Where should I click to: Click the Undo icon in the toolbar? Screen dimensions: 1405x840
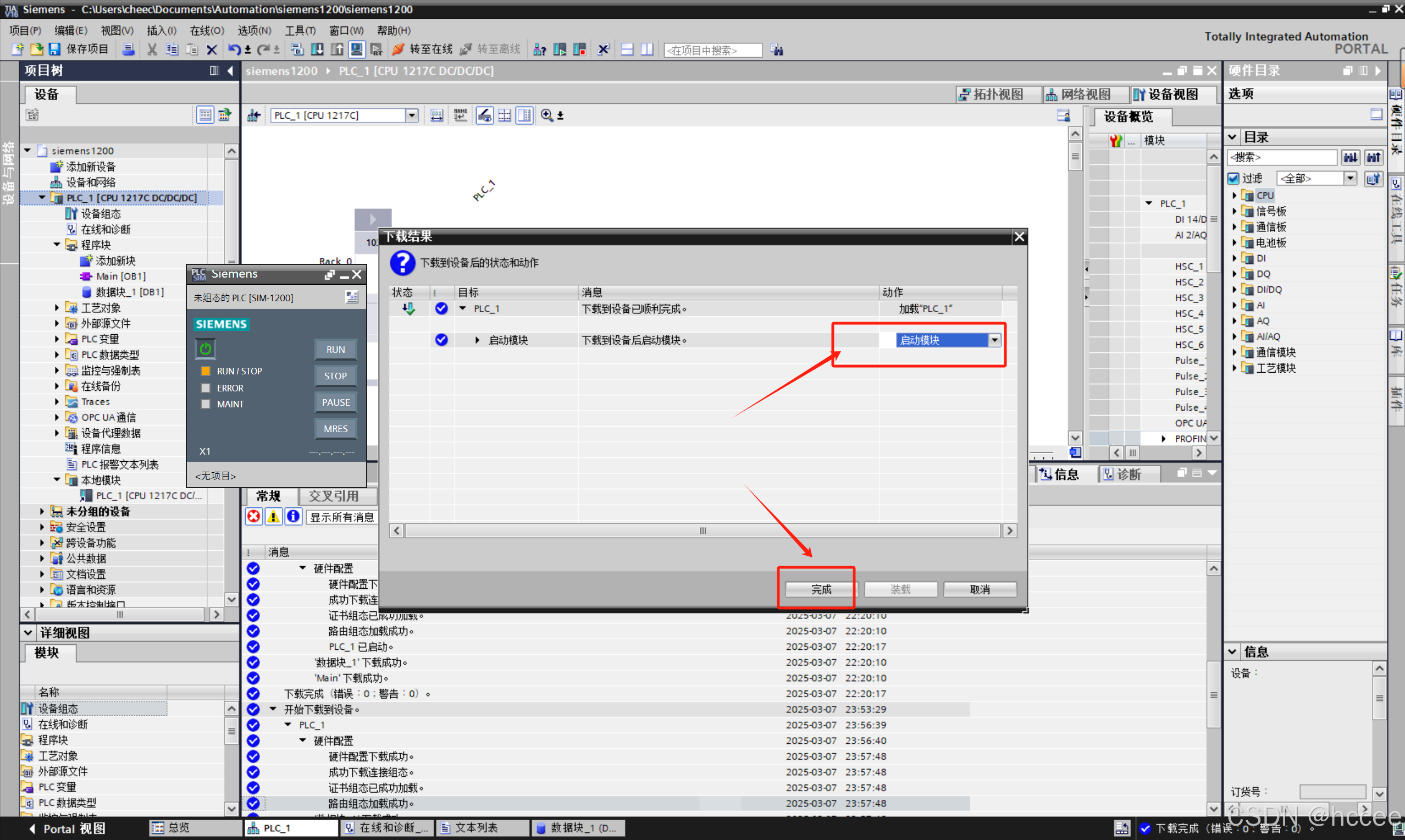point(233,50)
